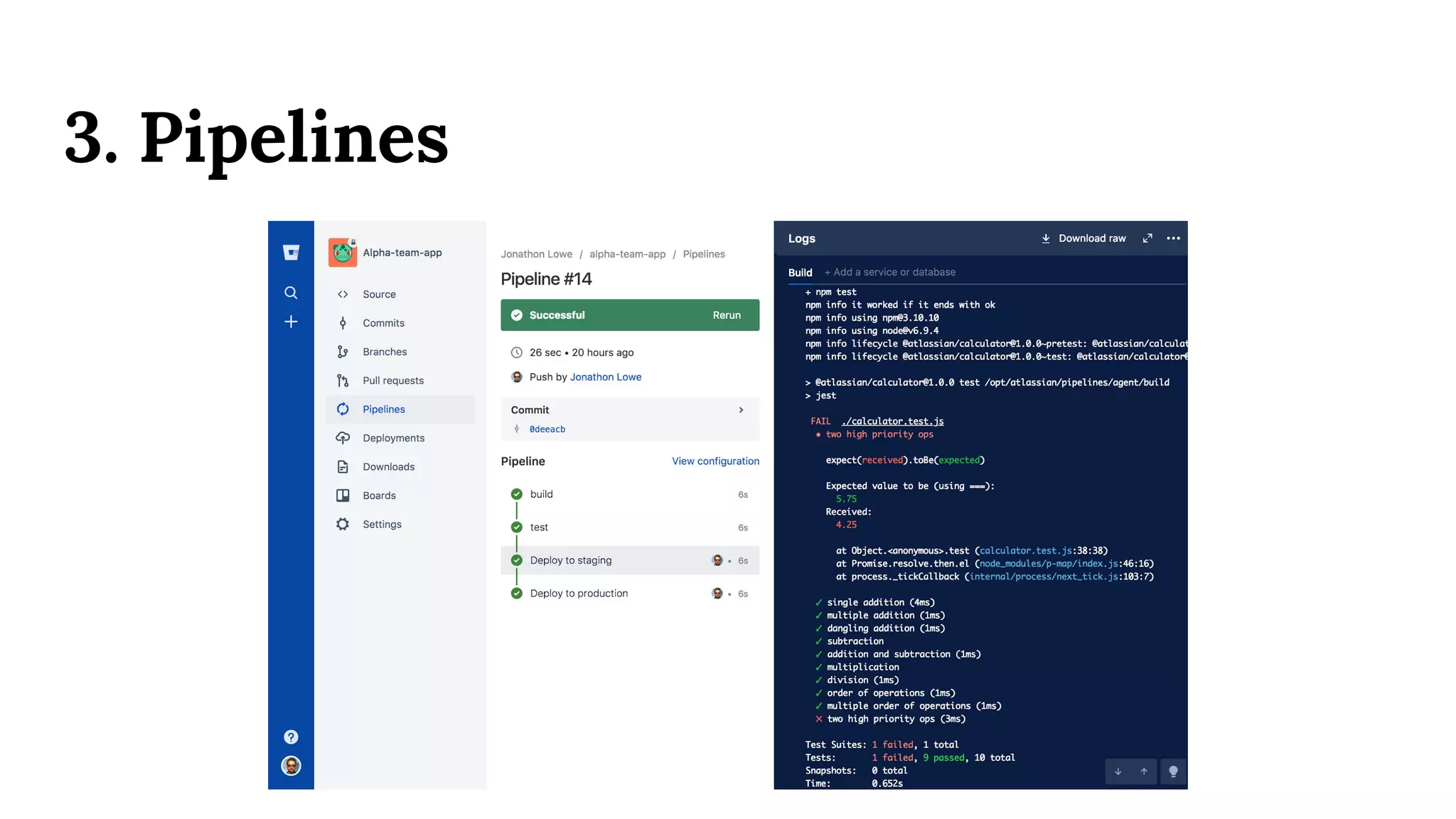The height and width of the screenshot is (819, 1456).
Task: Select the Deploy to staging step
Action: click(x=571, y=560)
